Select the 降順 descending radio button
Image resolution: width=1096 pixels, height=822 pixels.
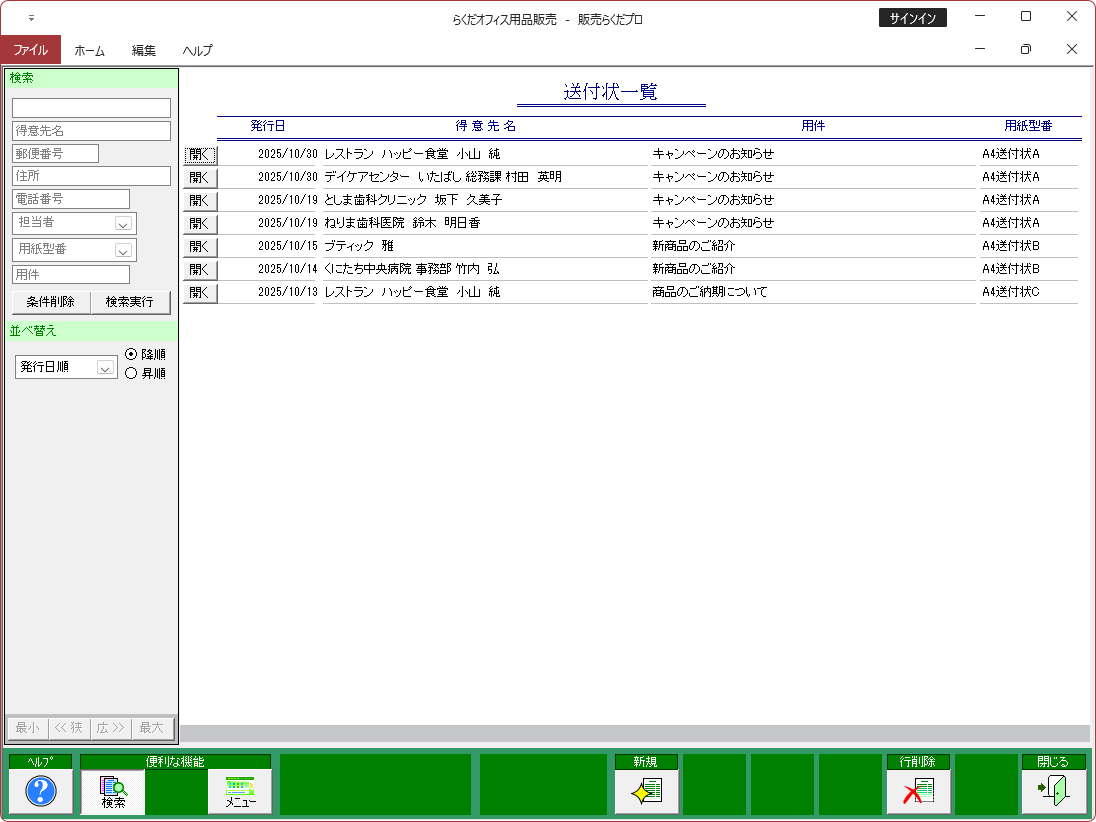(x=132, y=354)
